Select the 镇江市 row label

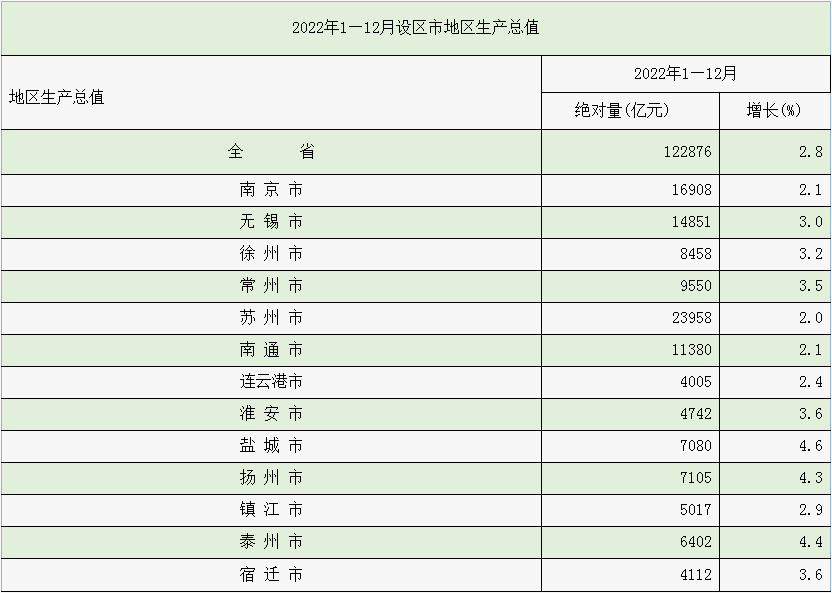pyautogui.click(x=271, y=510)
